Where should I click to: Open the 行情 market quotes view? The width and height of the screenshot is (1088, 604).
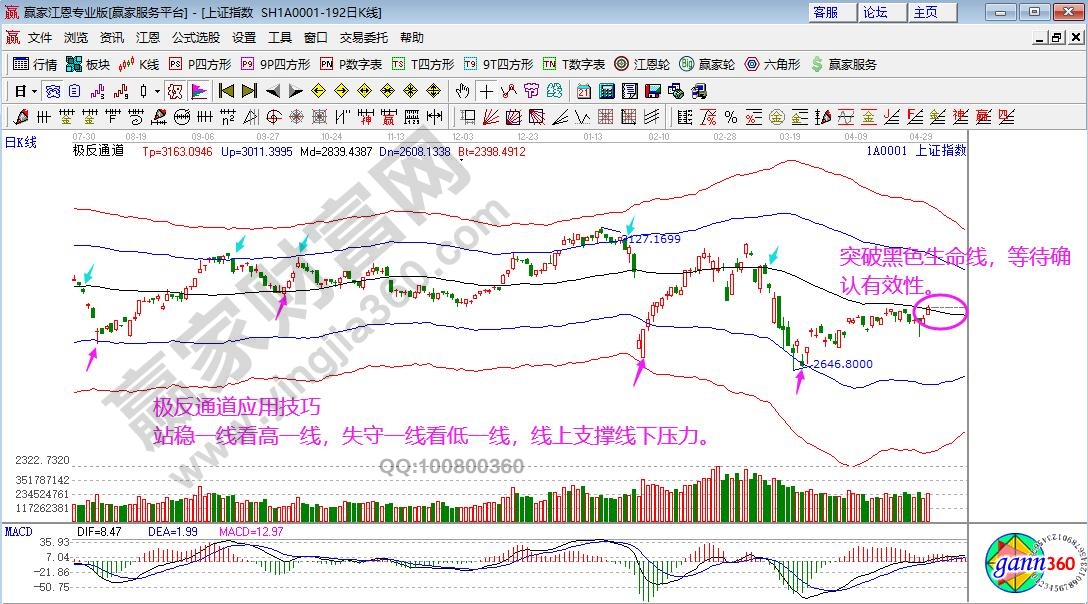(36, 64)
